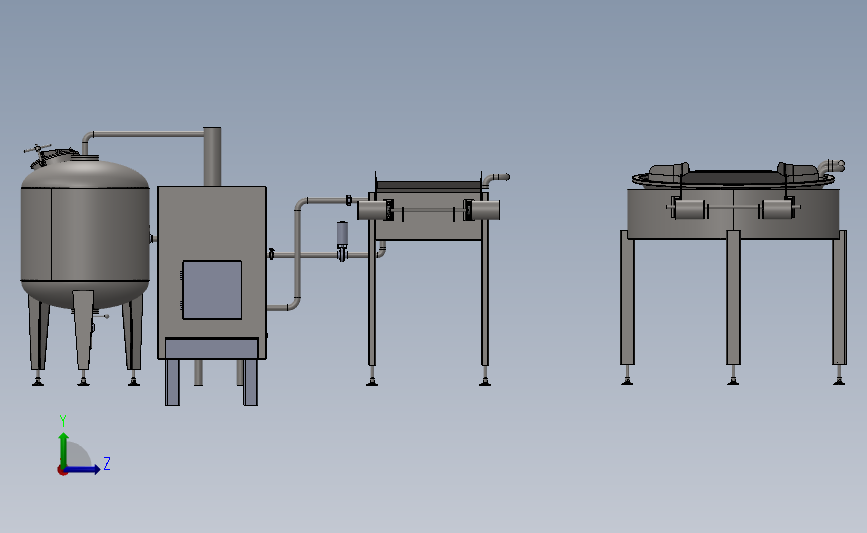Click the outlet elbow atop the middle table
The image size is (867, 533).
[x=495, y=179]
